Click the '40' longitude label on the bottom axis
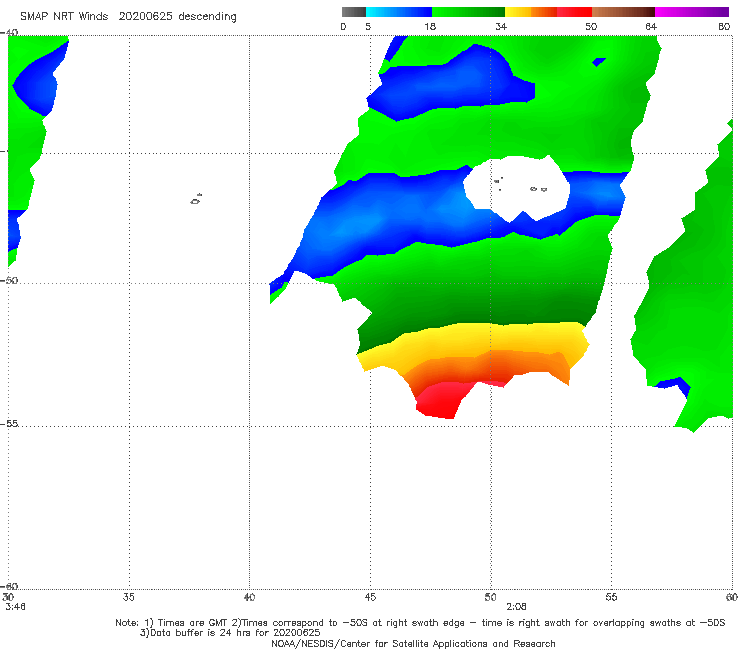The image size is (740, 650). [249, 597]
